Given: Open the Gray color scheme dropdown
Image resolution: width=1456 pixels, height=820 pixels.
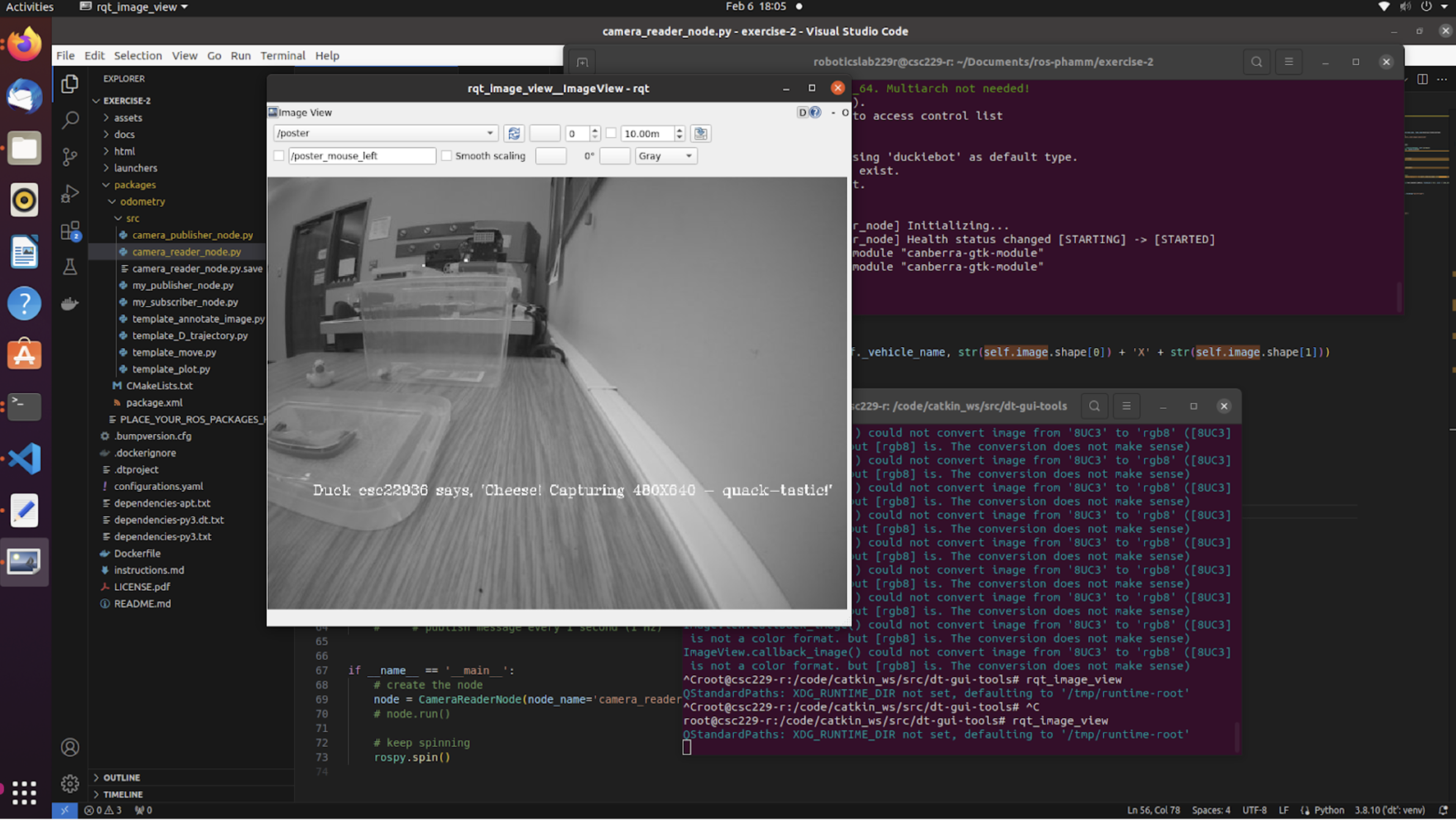Looking at the screenshot, I should (x=665, y=156).
